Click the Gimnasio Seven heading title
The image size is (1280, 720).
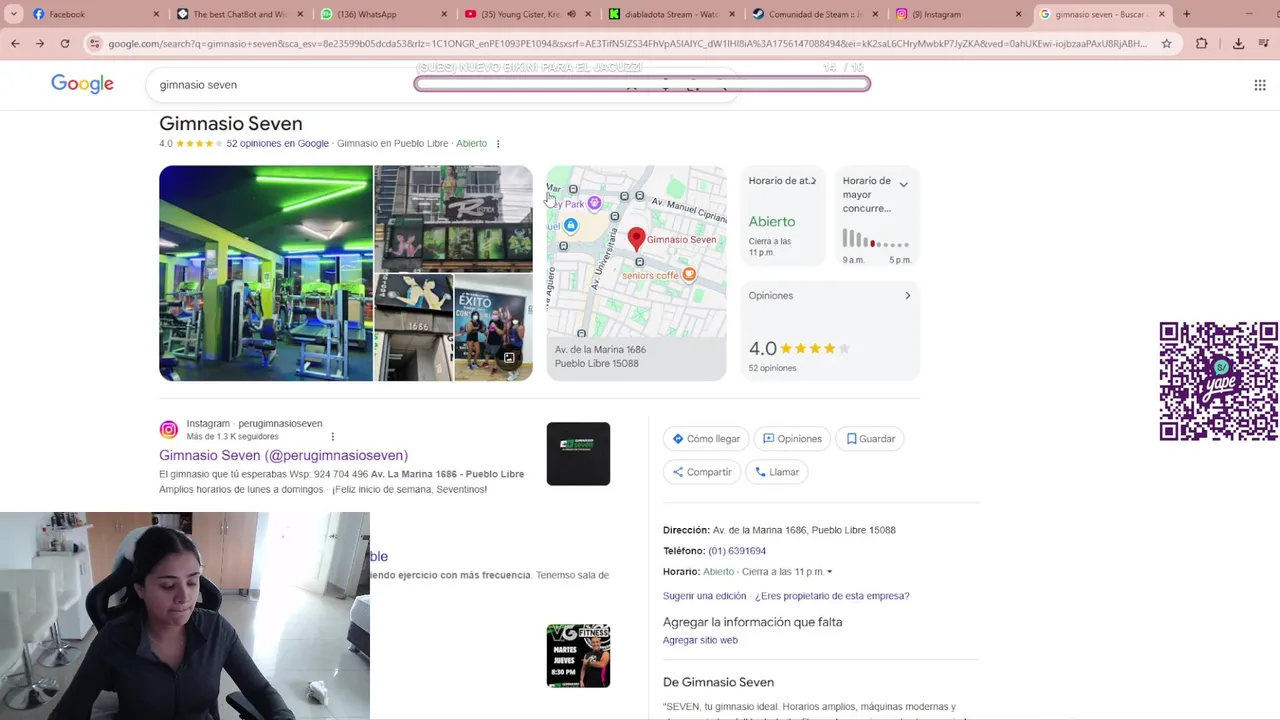point(231,124)
